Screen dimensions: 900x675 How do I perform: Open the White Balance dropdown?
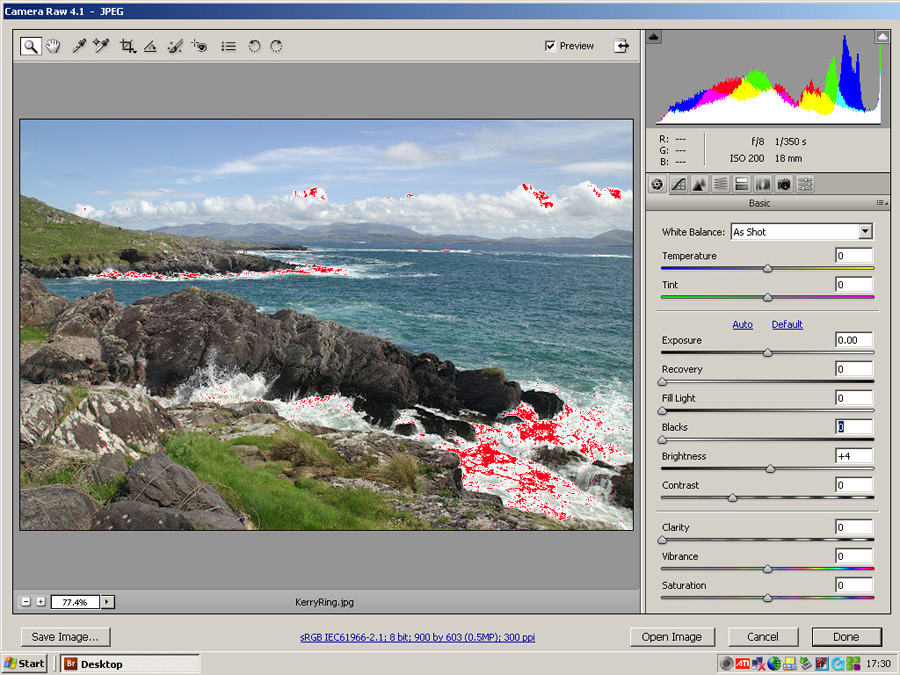[865, 232]
